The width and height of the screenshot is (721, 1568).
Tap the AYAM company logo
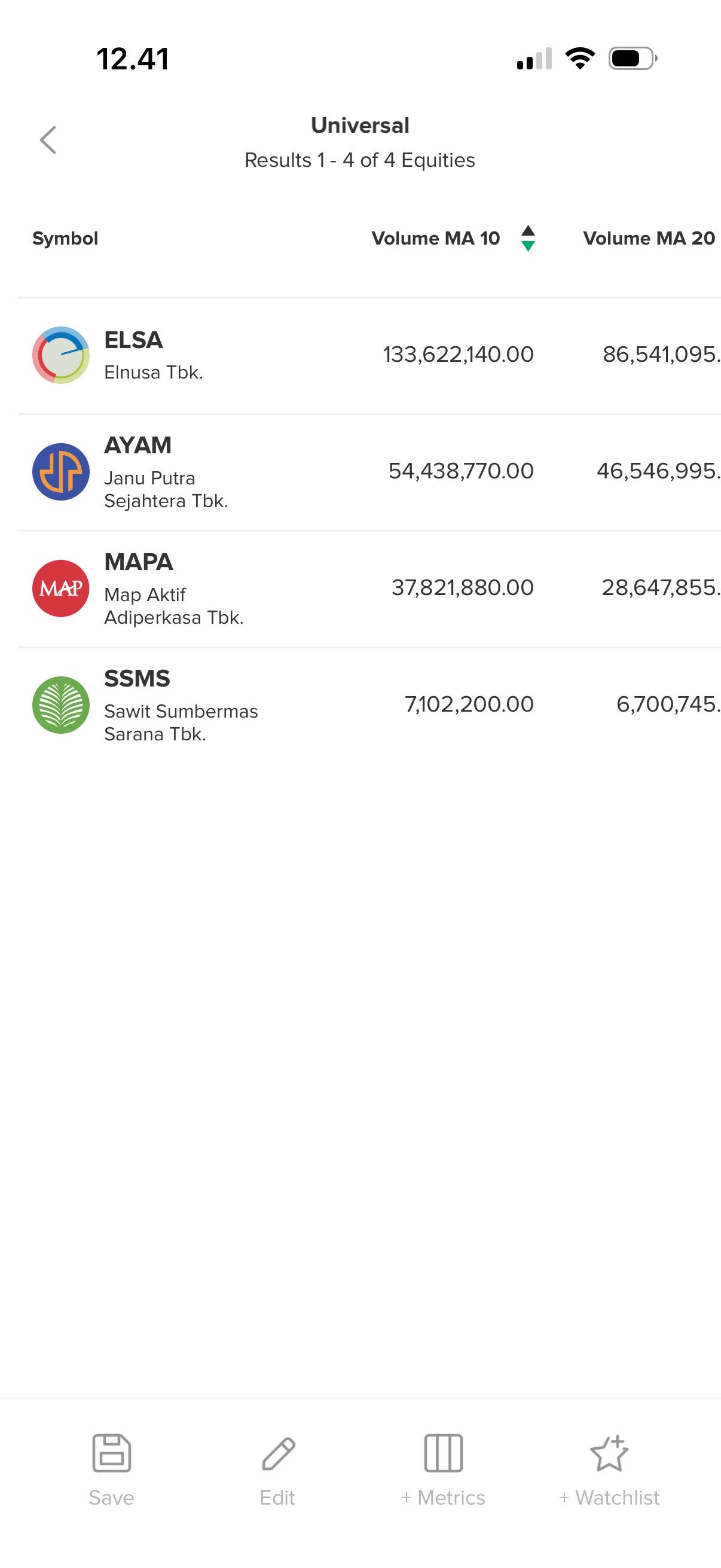[61, 472]
